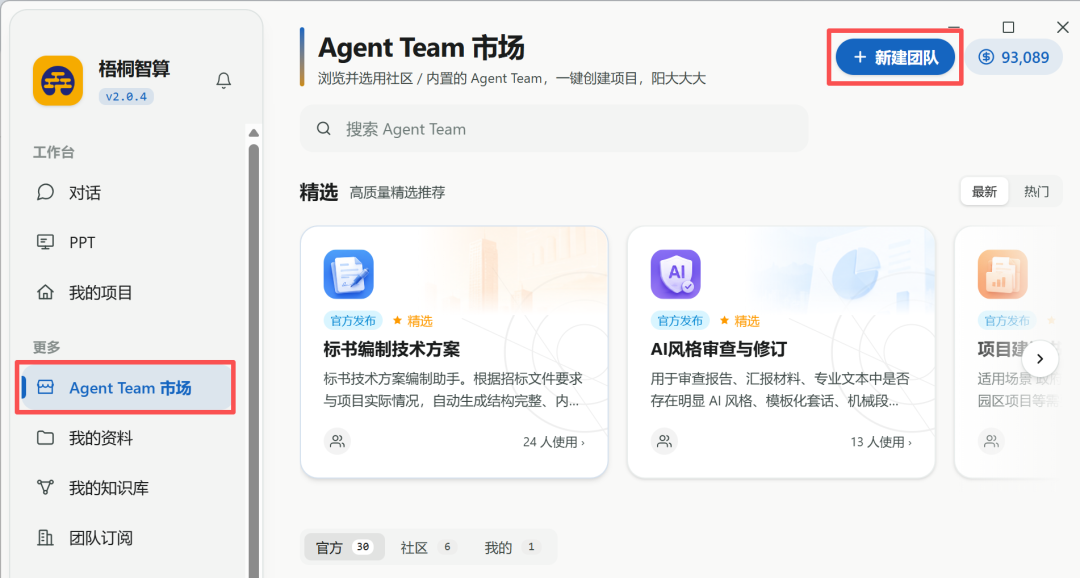Open 我的资料 folder in the sidebar
Image resolution: width=1080 pixels, height=578 pixels.
click(125, 438)
